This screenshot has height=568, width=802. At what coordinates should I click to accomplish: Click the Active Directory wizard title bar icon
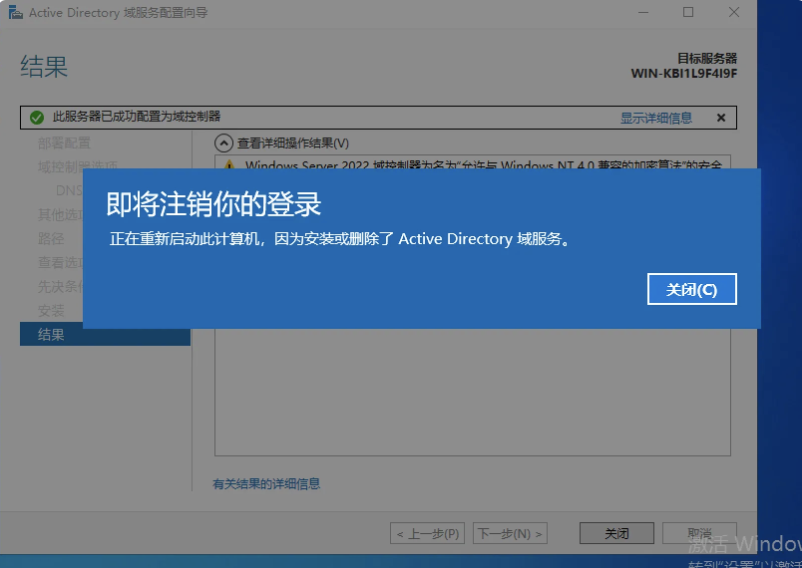[15, 13]
